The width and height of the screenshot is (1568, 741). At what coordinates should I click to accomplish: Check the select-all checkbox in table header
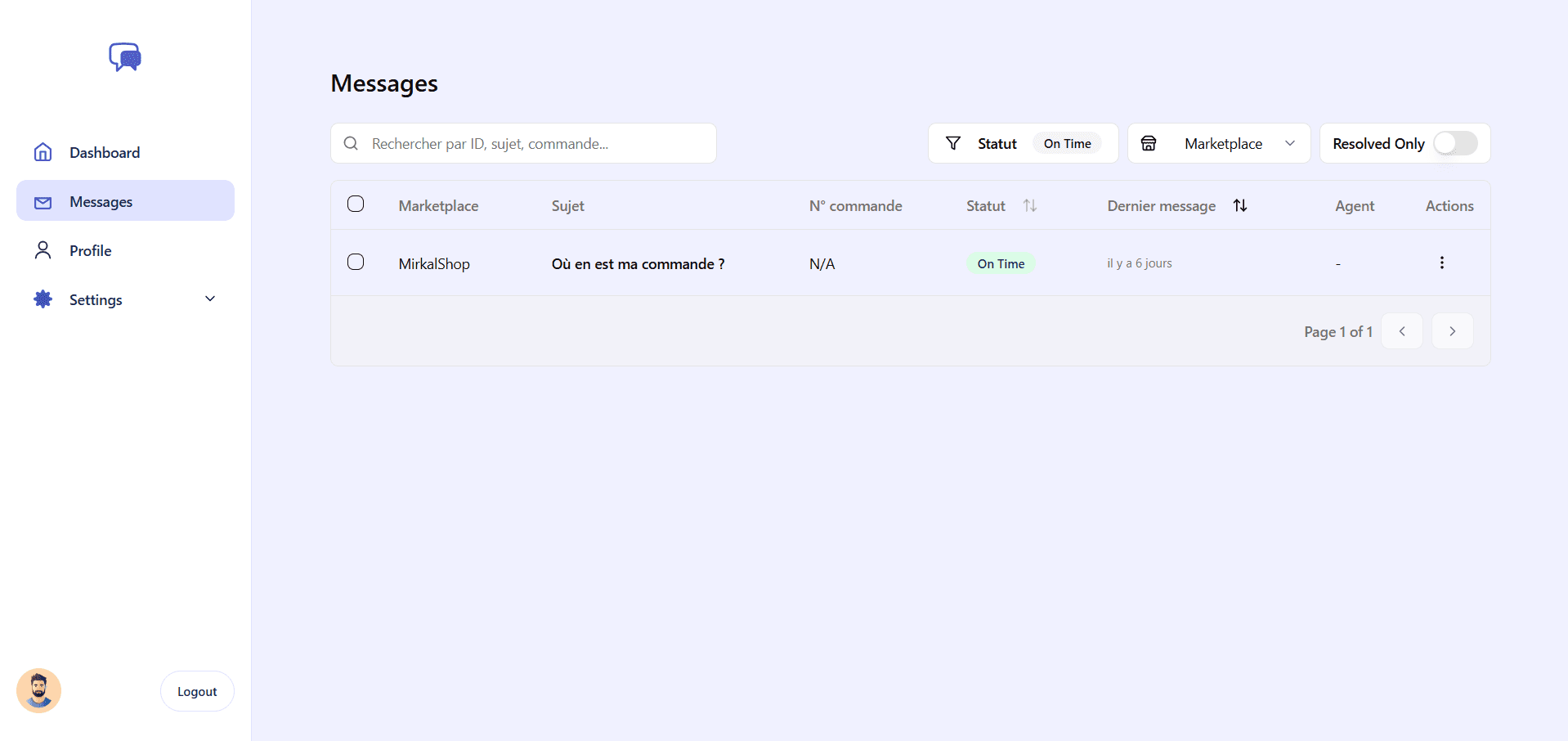pos(356,204)
